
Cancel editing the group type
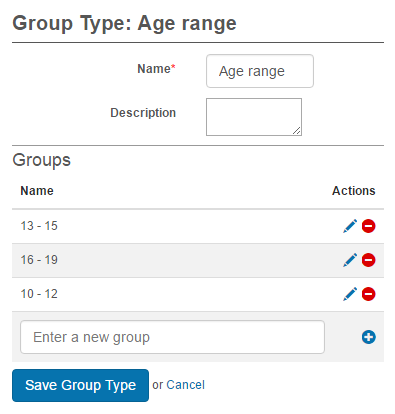(x=185, y=385)
